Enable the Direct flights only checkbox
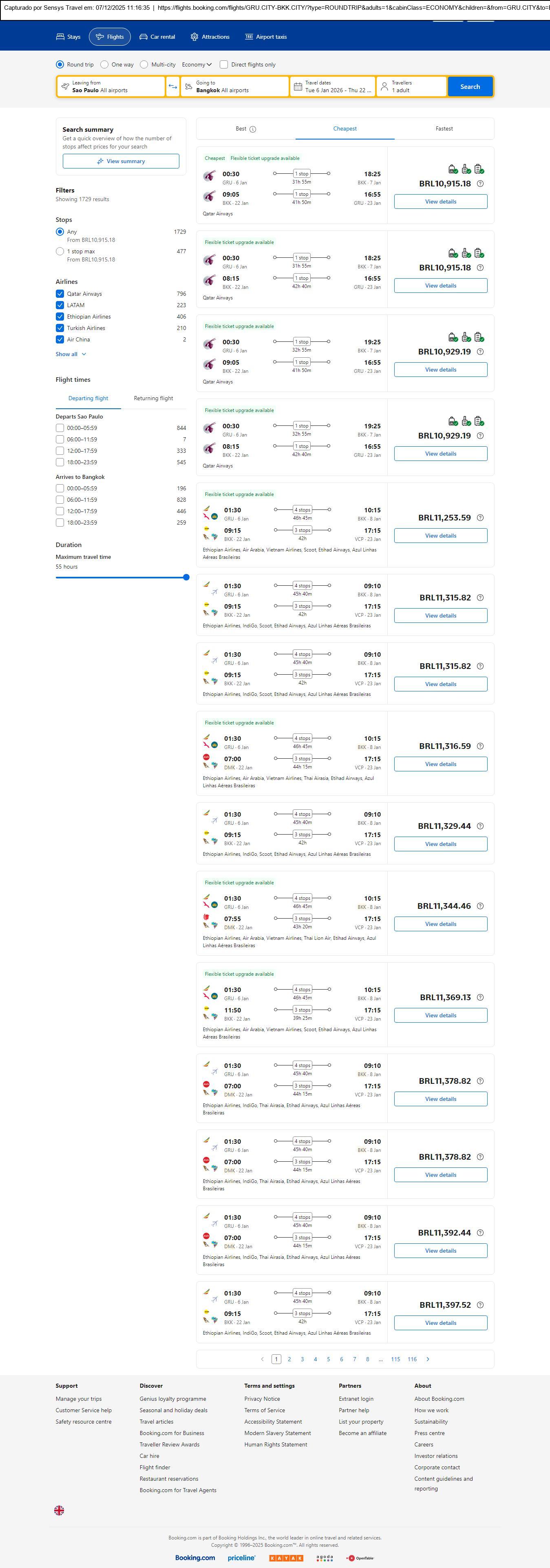The height and width of the screenshot is (1568, 550). click(224, 64)
